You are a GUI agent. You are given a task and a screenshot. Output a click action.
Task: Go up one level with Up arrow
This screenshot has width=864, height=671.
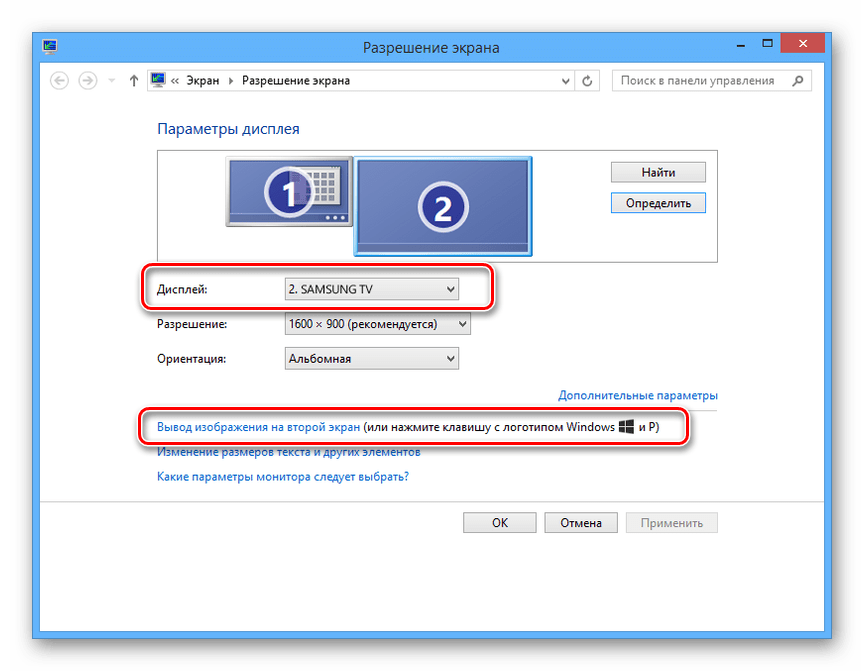click(x=133, y=81)
